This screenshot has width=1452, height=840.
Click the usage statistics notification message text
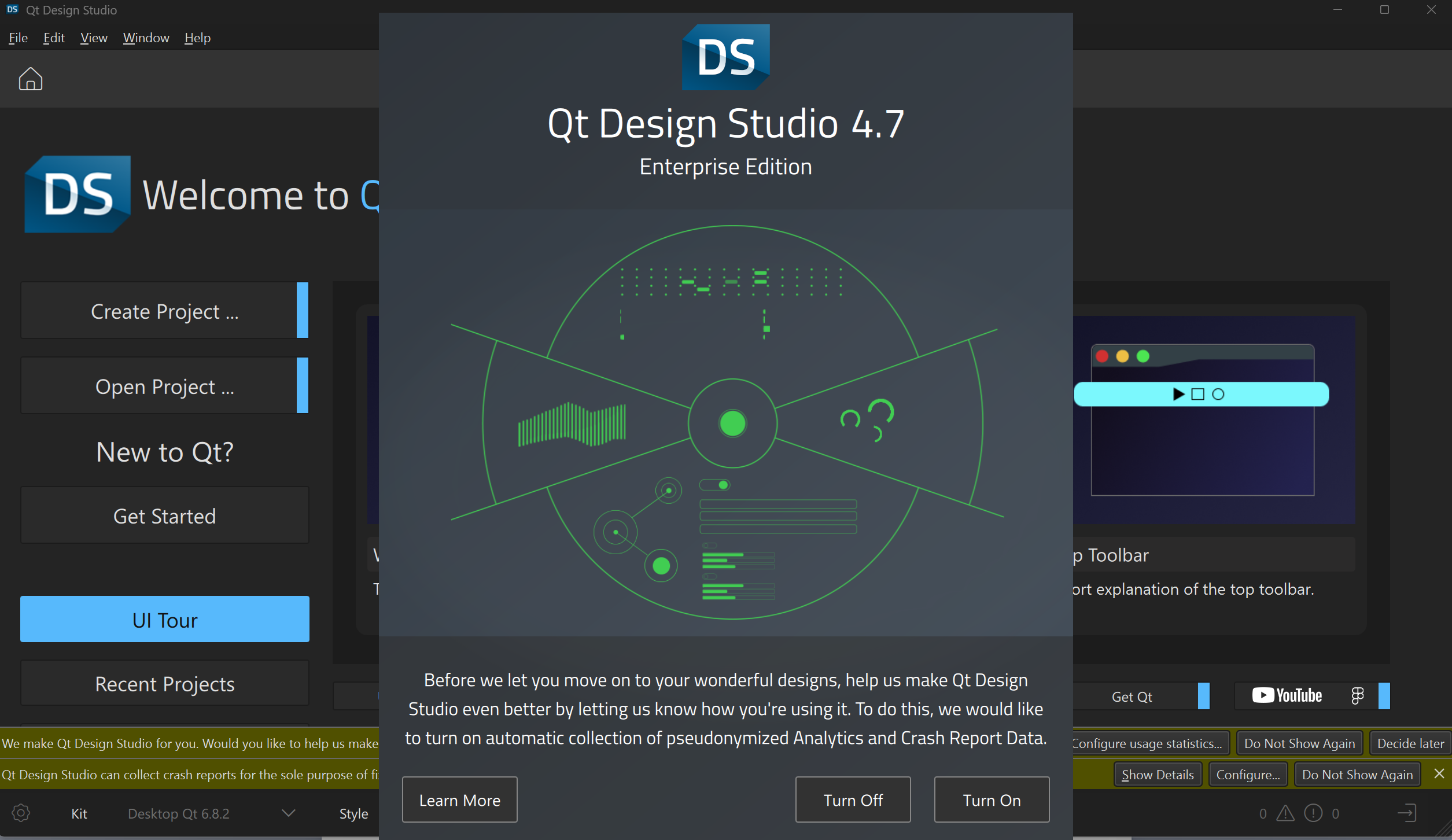tap(190, 743)
